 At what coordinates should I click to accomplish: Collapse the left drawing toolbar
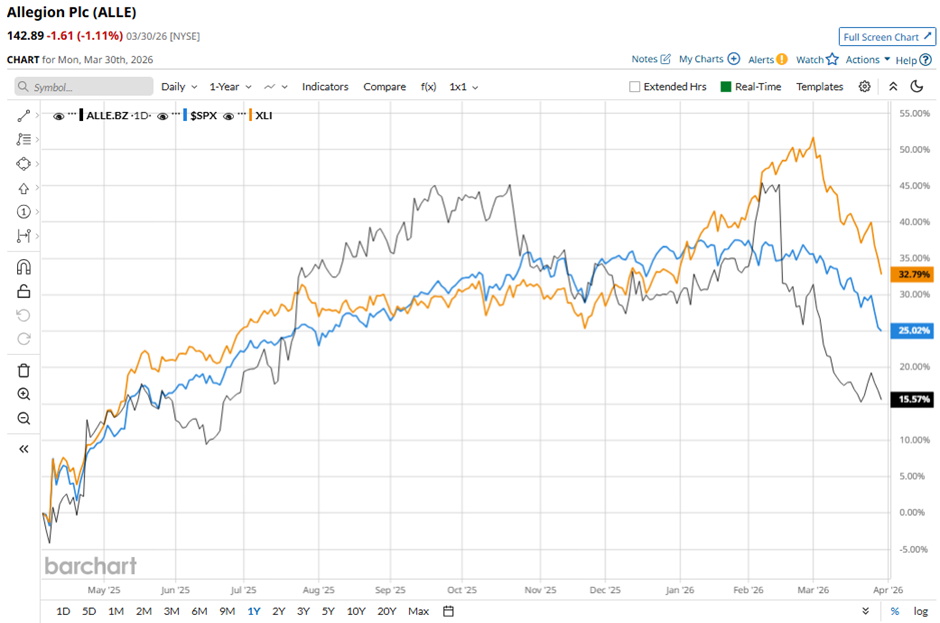23,449
